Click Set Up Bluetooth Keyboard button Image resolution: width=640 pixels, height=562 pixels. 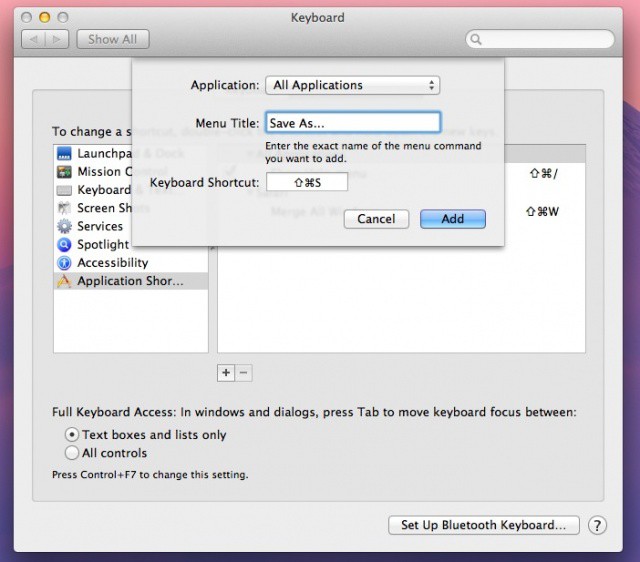483,525
